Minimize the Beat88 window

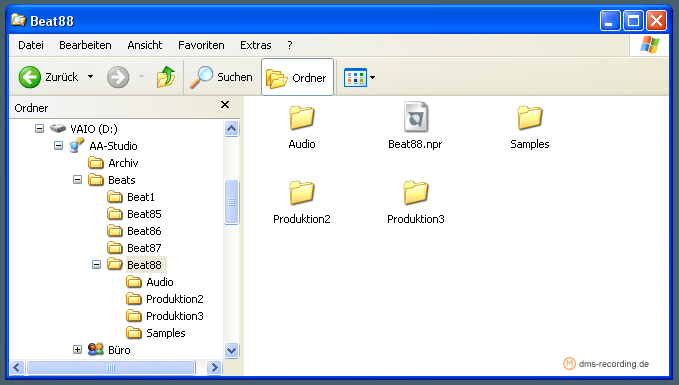coord(610,20)
